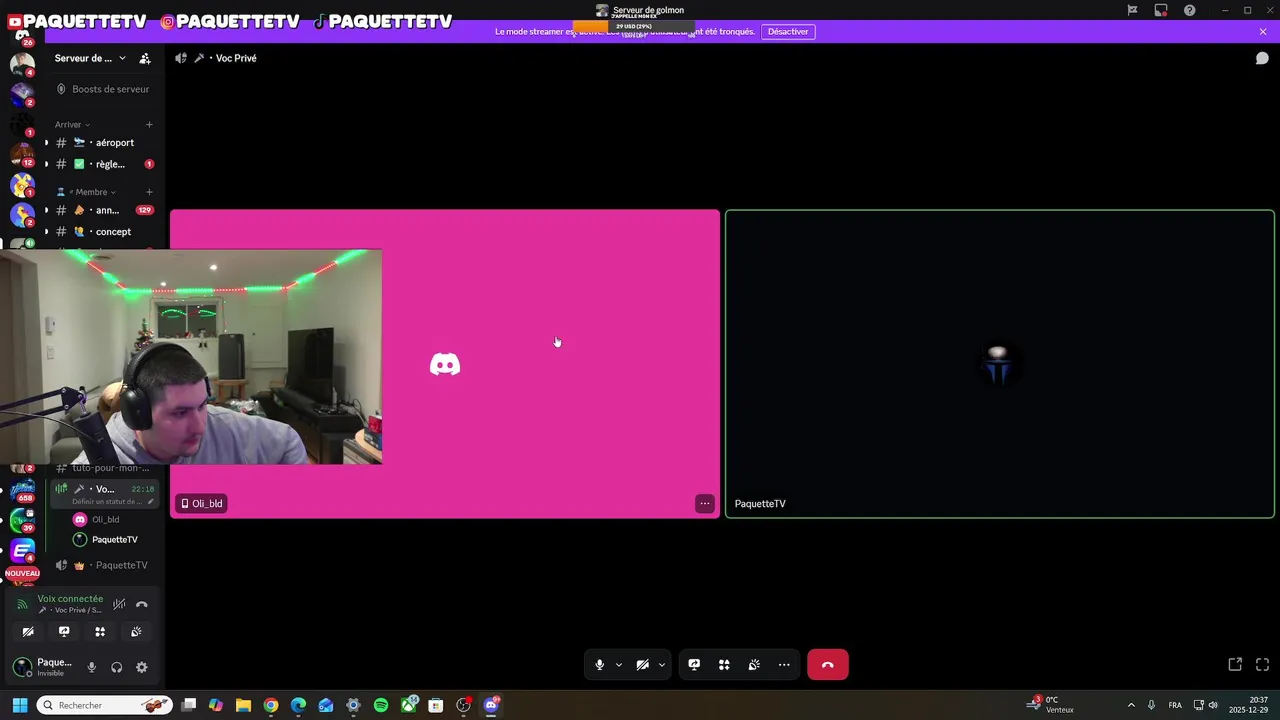Select PaquetteTV in the voice channel list
Viewport: 1280px width, 720px height.
click(x=106, y=540)
